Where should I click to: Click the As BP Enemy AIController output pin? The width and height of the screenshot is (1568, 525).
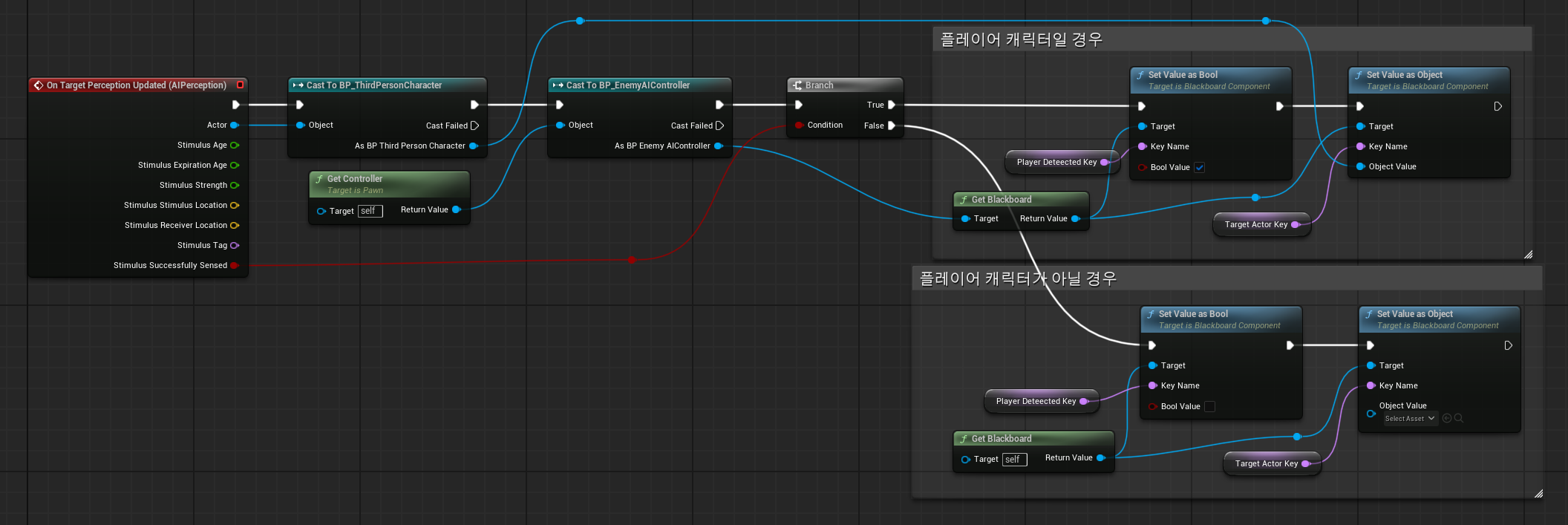719,146
